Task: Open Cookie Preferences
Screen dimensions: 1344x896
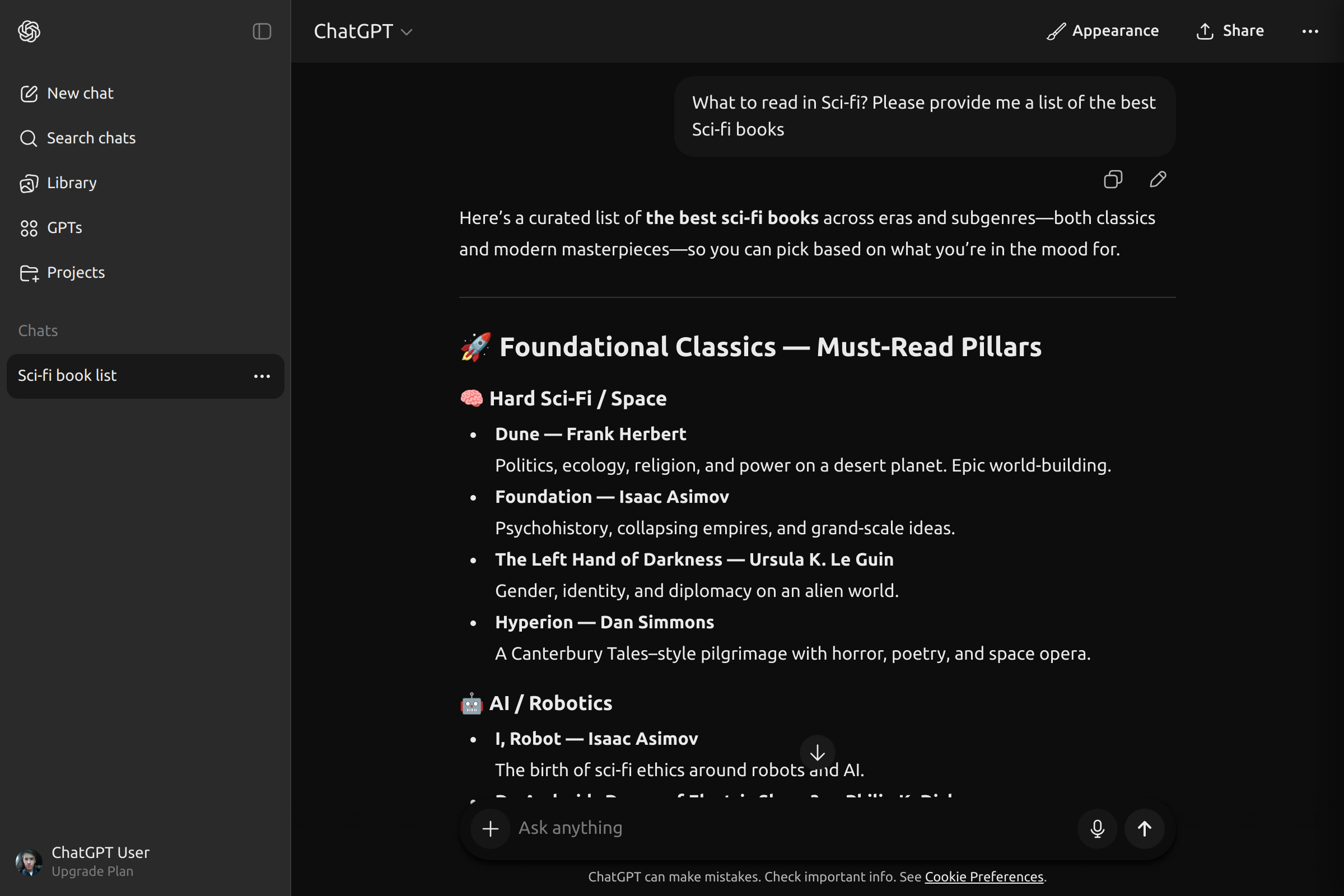Action: [x=983, y=876]
